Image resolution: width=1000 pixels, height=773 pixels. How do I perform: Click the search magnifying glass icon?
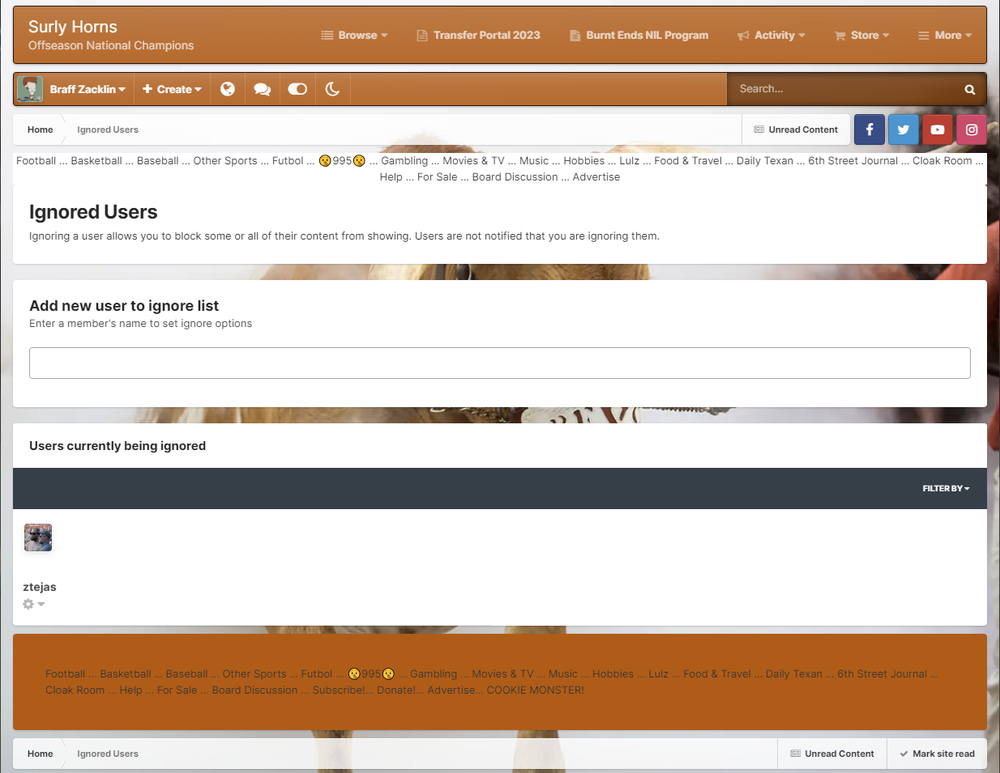(x=969, y=89)
